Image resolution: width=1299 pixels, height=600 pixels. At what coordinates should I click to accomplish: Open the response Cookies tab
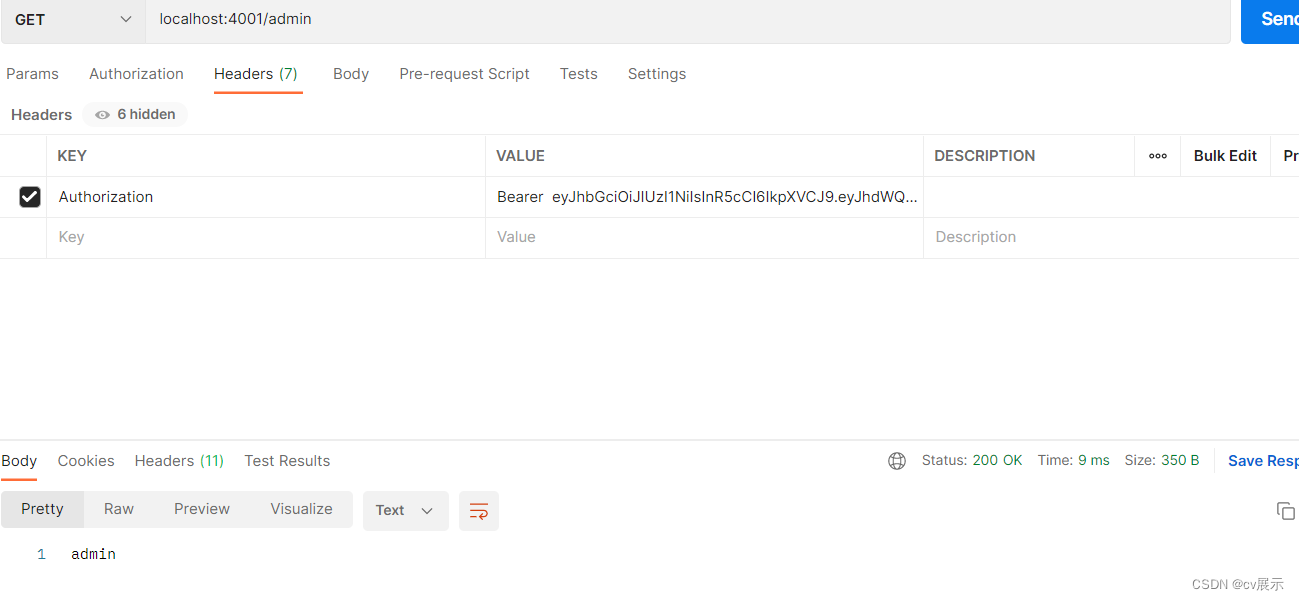(x=86, y=461)
